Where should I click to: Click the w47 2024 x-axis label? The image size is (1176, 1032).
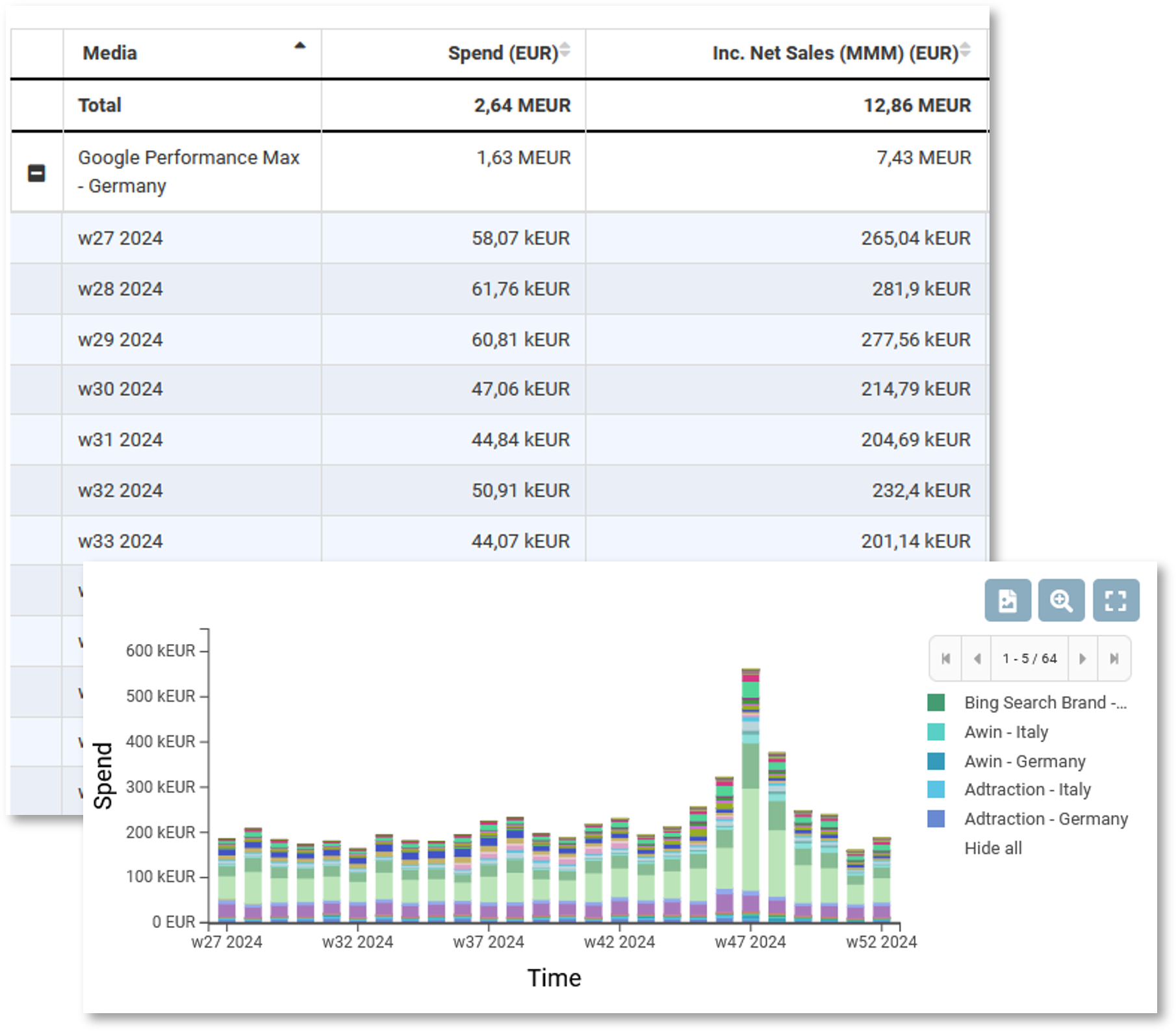[750, 942]
